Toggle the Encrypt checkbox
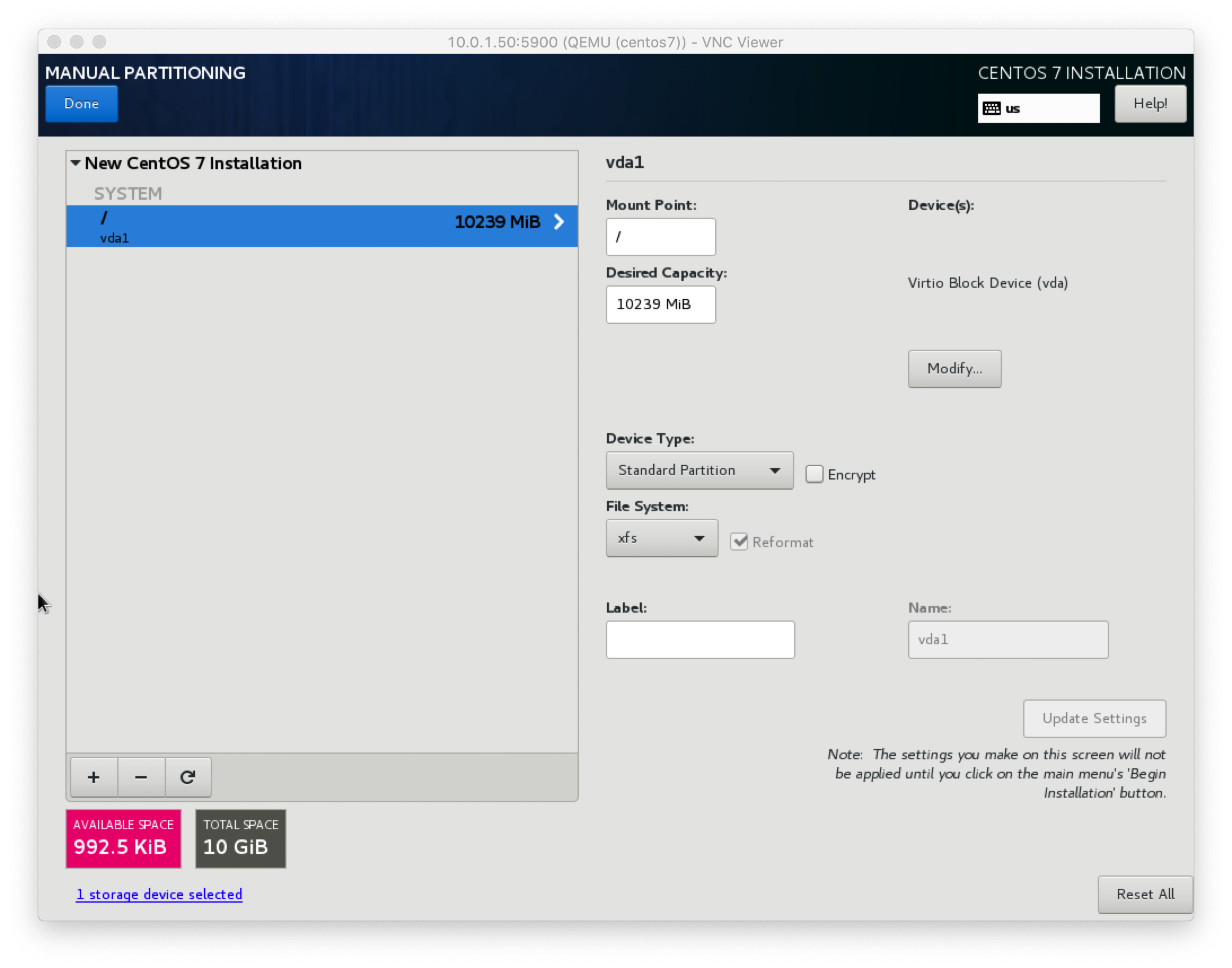This screenshot has width=1232, height=968. pyautogui.click(x=814, y=474)
